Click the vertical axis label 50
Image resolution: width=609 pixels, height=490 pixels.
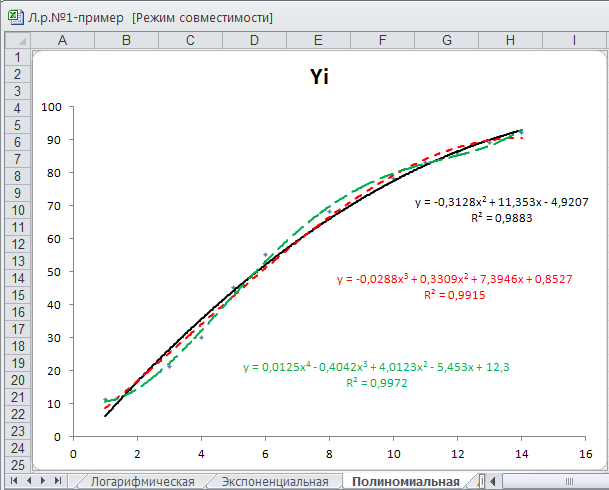click(x=54, y=272)
